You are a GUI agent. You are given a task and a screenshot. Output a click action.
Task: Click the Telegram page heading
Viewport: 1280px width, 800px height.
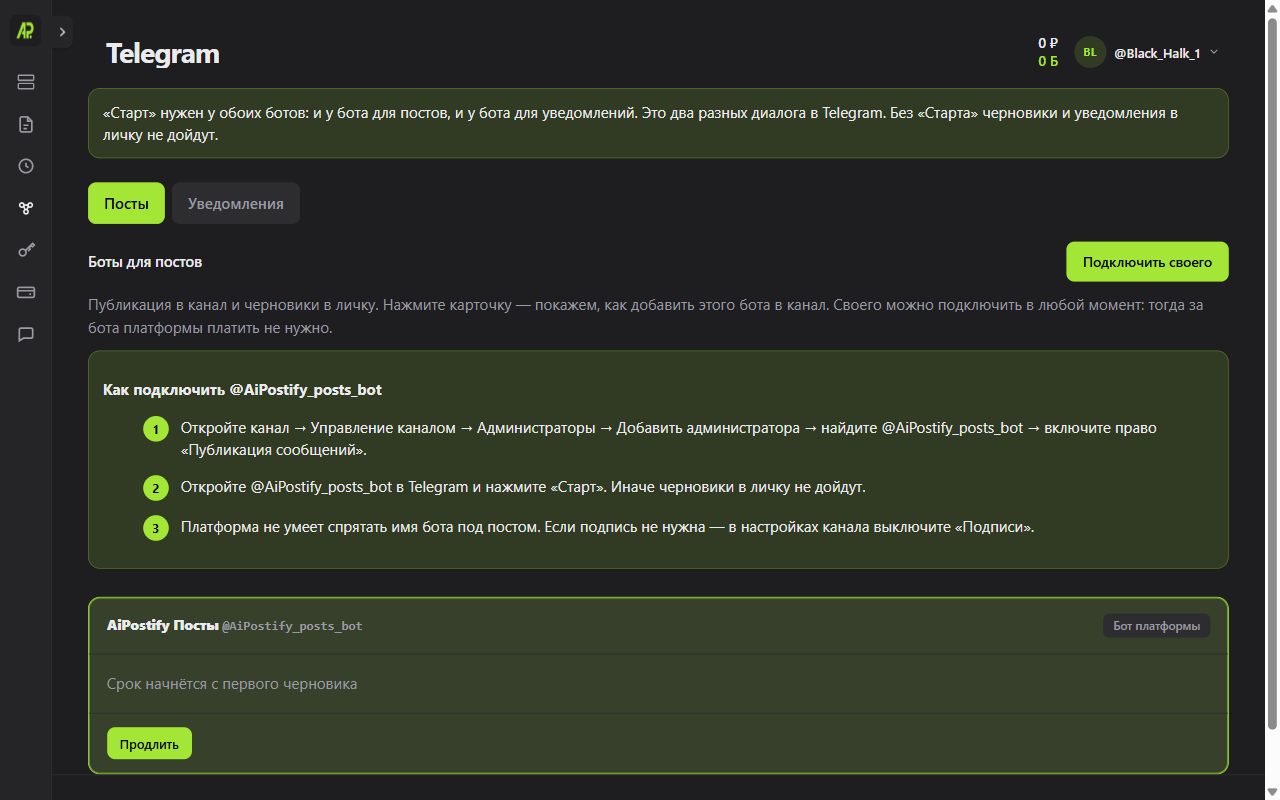tap(163, 53)
